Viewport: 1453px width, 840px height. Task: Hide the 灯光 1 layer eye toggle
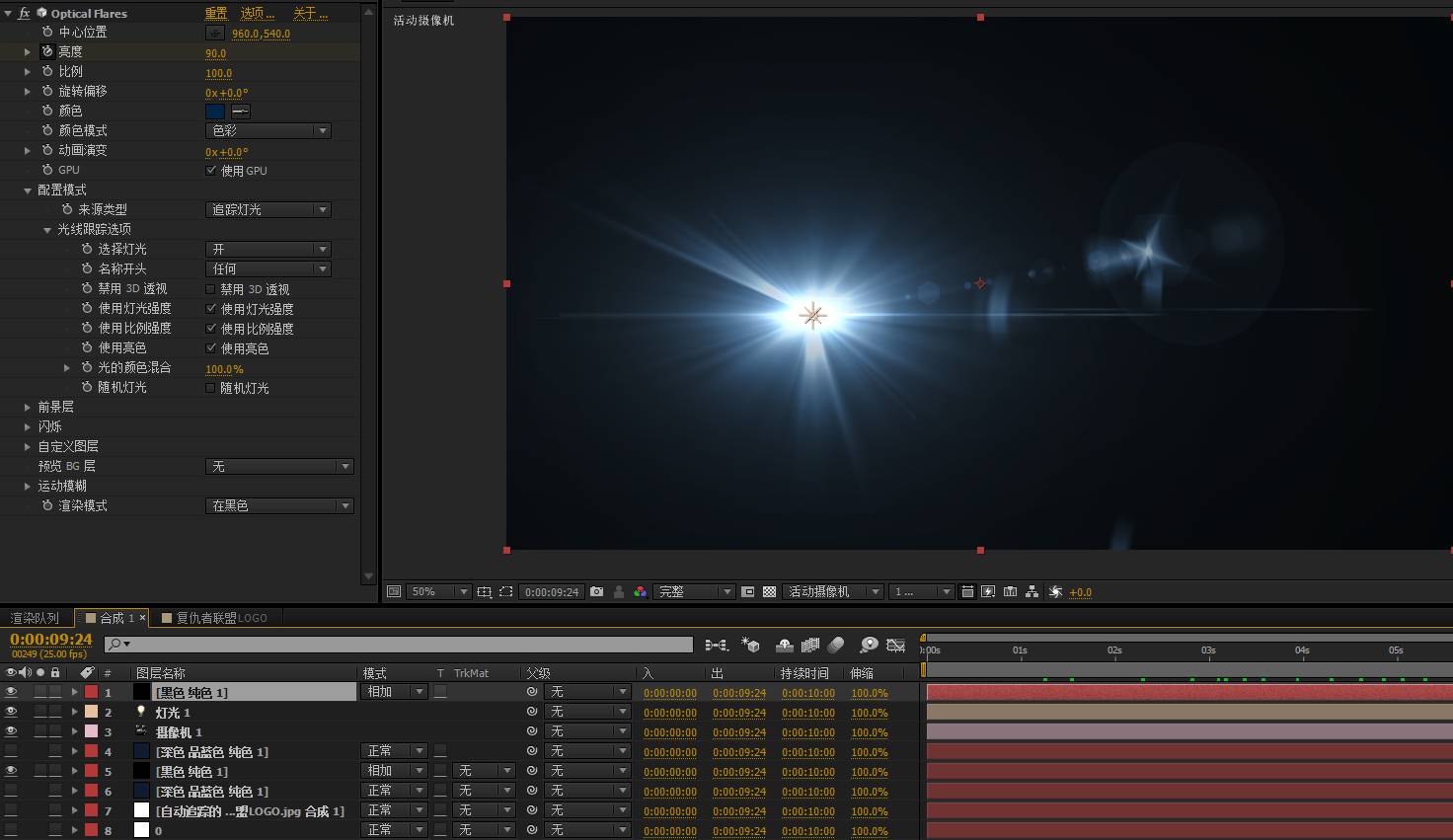11,712
